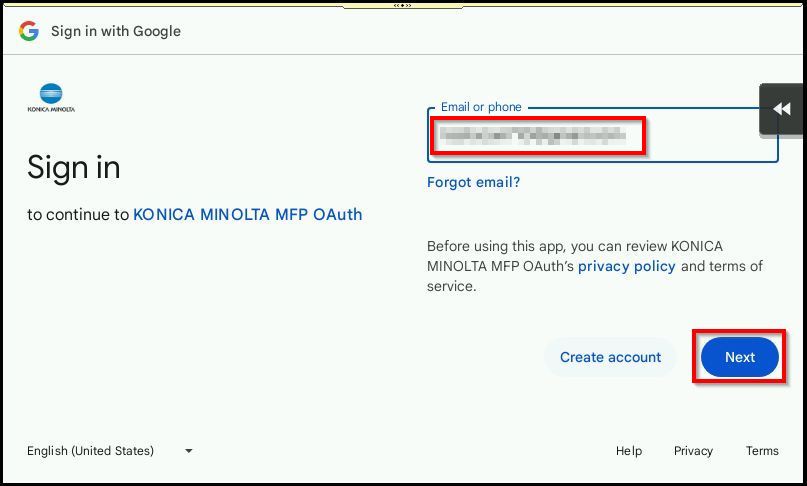The width and height of the screenshot is (807, 486).
Task: Click the Konica Minolta logo
Action: pos(51,98)
